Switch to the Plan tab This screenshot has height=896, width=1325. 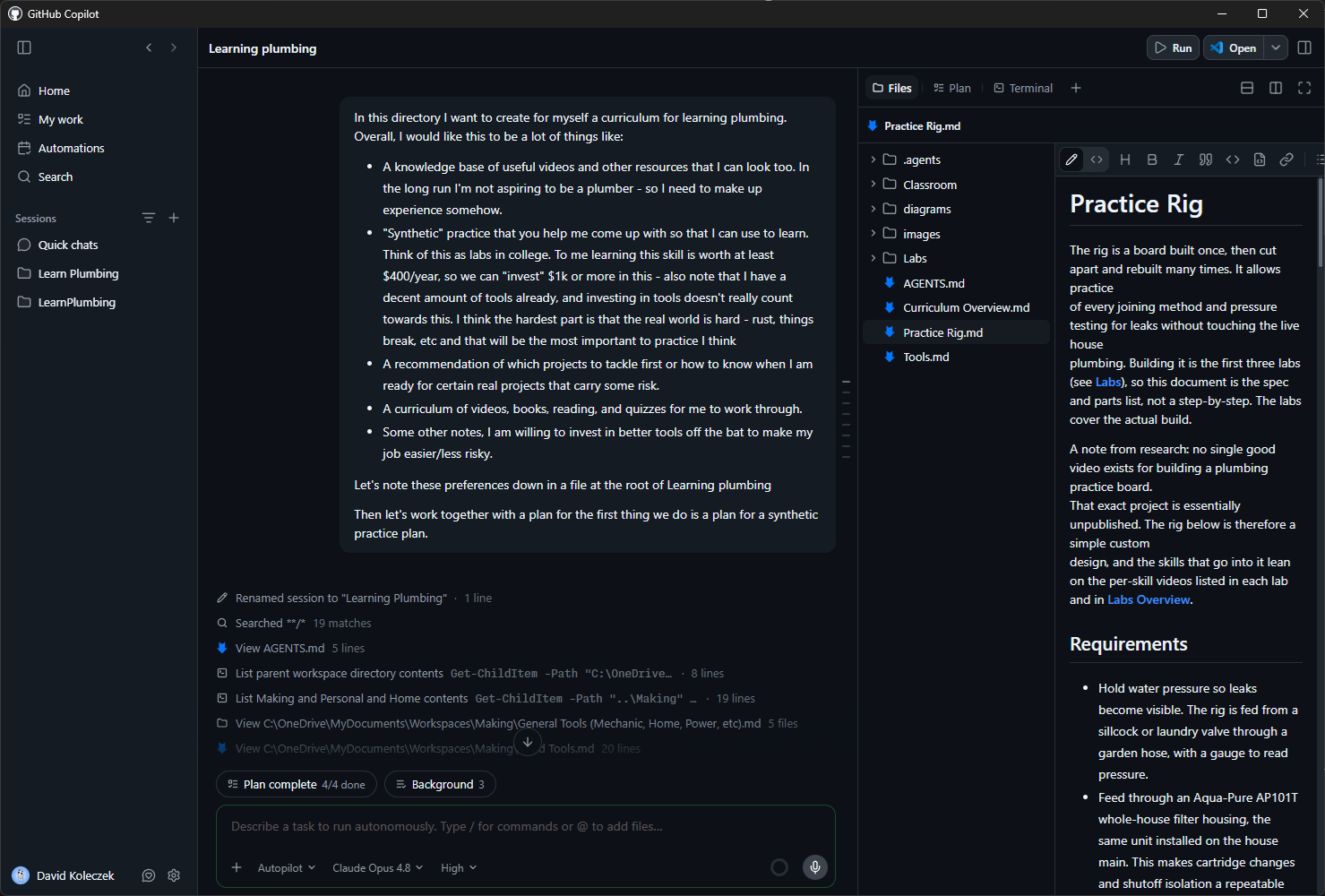tap(951, 88)
